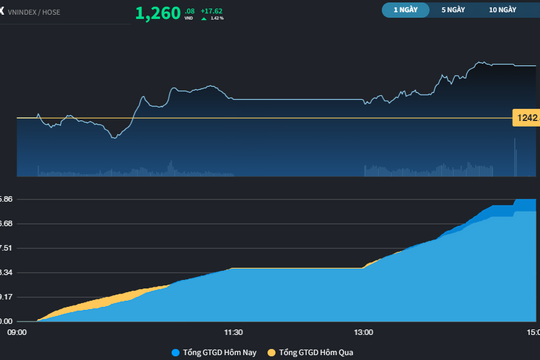This screenshot has width=540, height=360.
Task: Click the logo icon beside VNINDEX
Action: pyautogui.click(x=2, y=11)
